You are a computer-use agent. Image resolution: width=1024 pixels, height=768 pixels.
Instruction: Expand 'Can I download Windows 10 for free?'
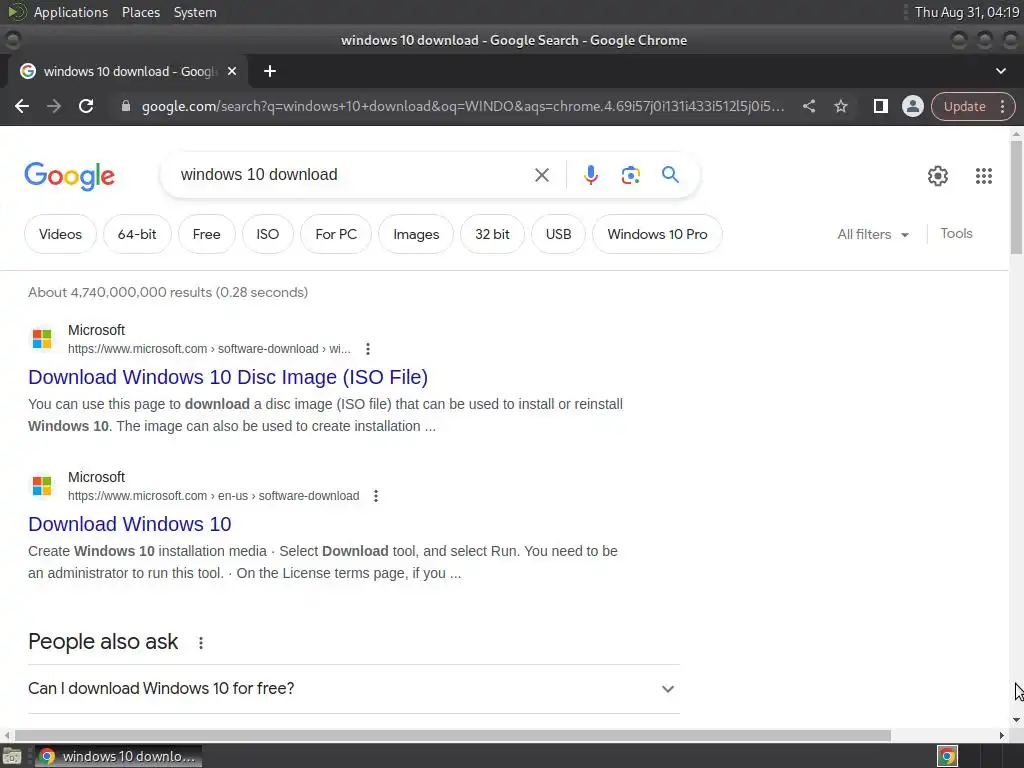(x=353, y=688)
